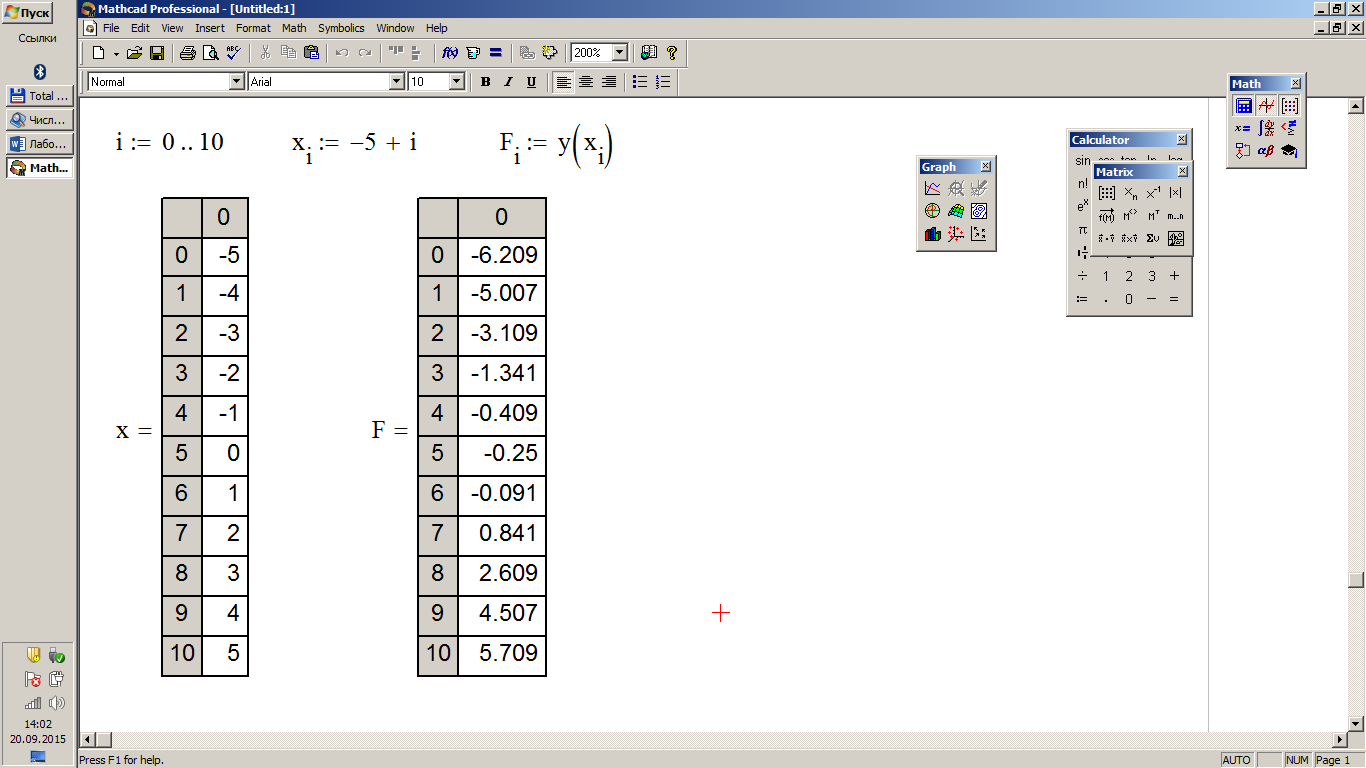Screen dimensions: 1366x768
Task: Open the Symbolics menu
Action: [x=341, y=28]
